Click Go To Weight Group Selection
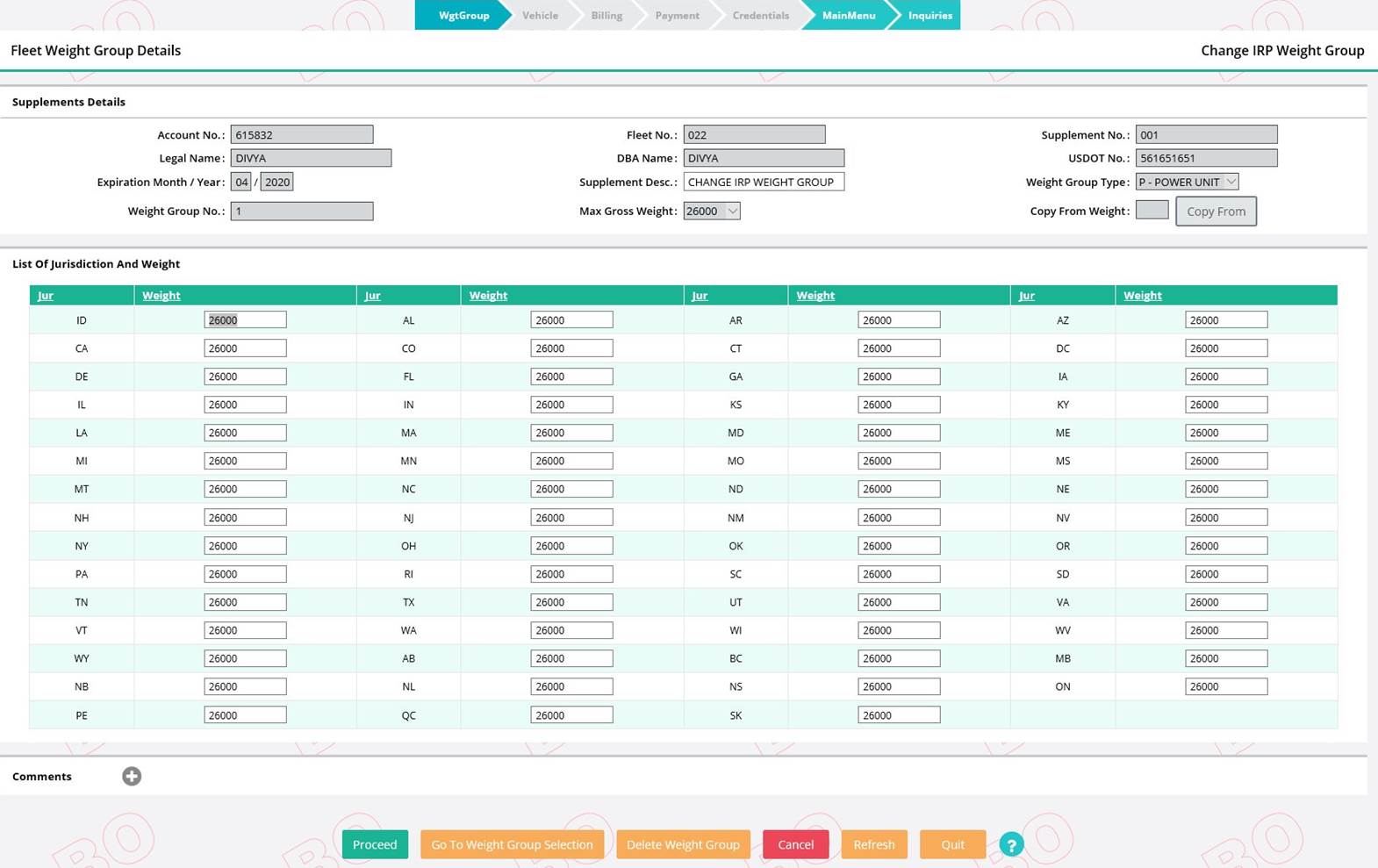 512,844
